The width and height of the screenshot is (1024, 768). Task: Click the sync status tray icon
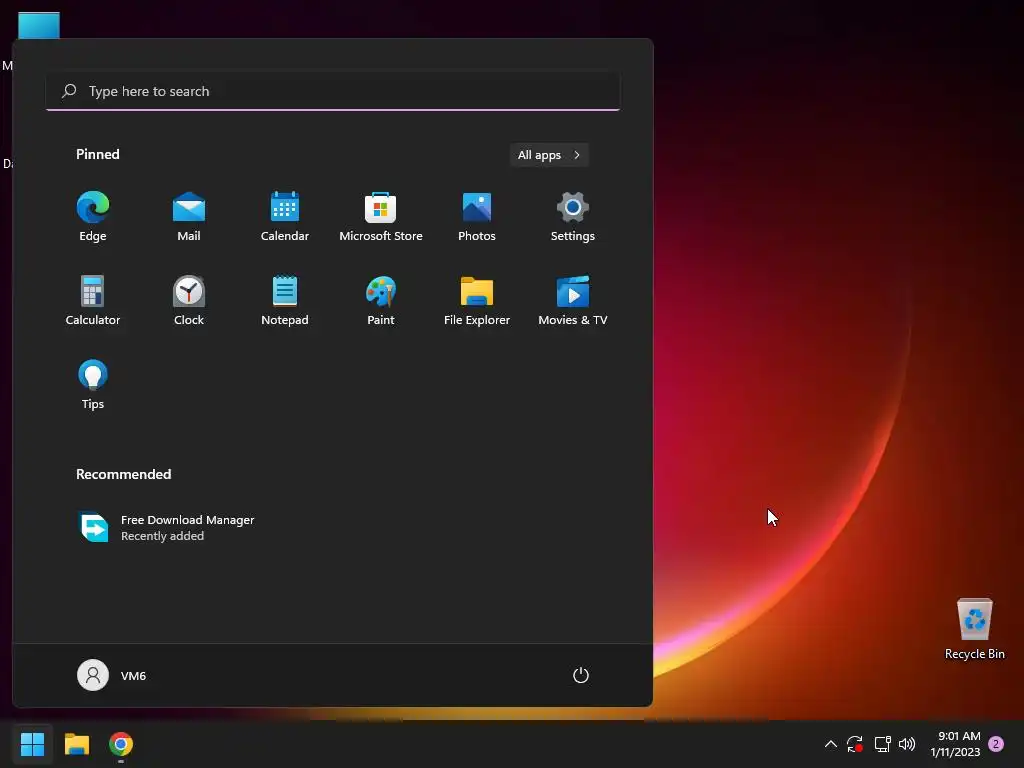point(855,744)
